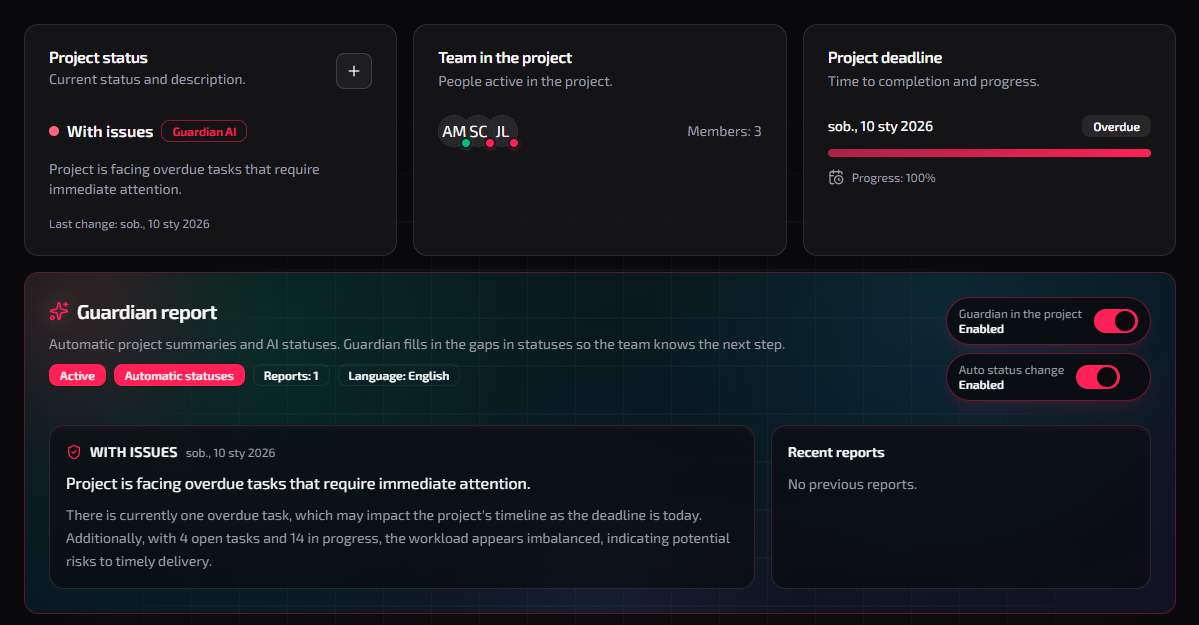Click the calendar clock icon near Progress

point(836,177)
